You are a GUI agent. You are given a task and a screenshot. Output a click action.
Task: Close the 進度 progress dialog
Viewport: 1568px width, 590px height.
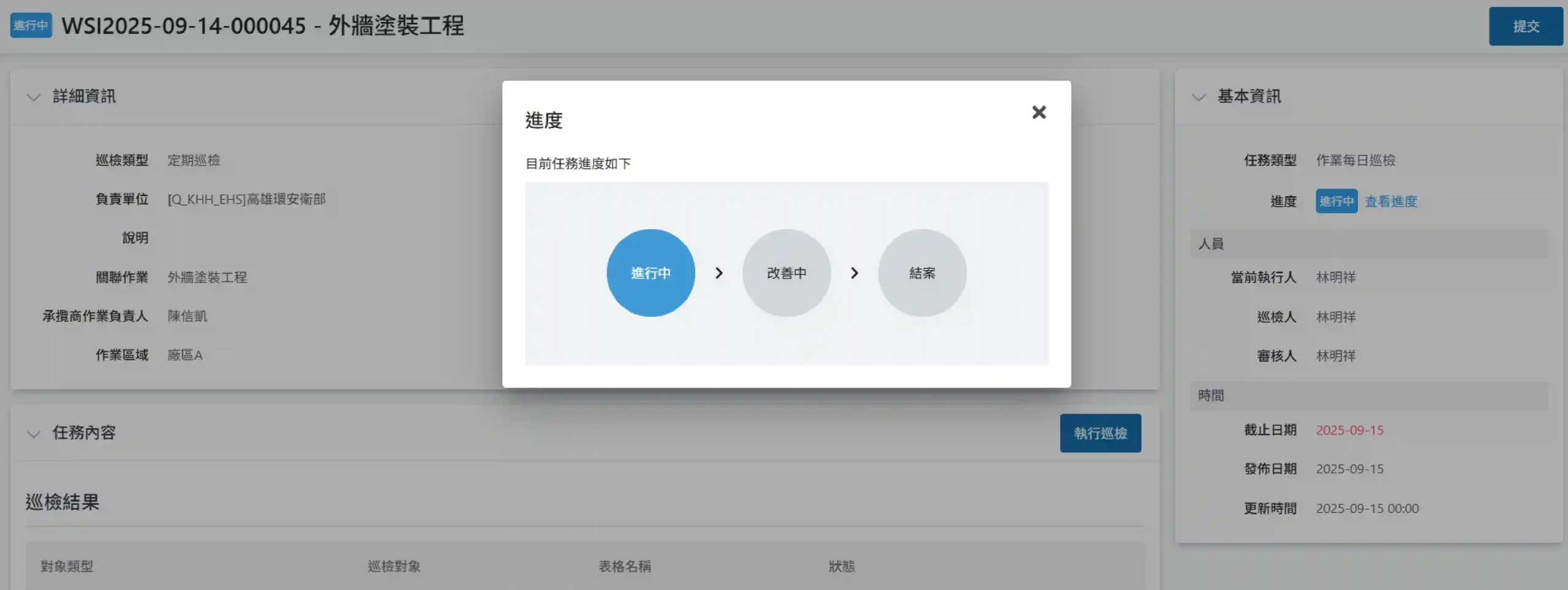(x=1038, y=112)
